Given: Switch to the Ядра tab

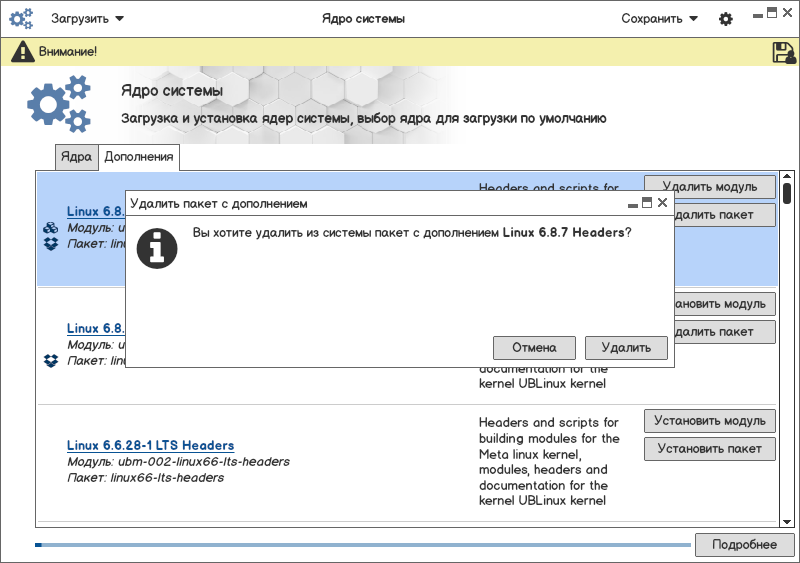Looking at the screenshot, I should point(77,157).
